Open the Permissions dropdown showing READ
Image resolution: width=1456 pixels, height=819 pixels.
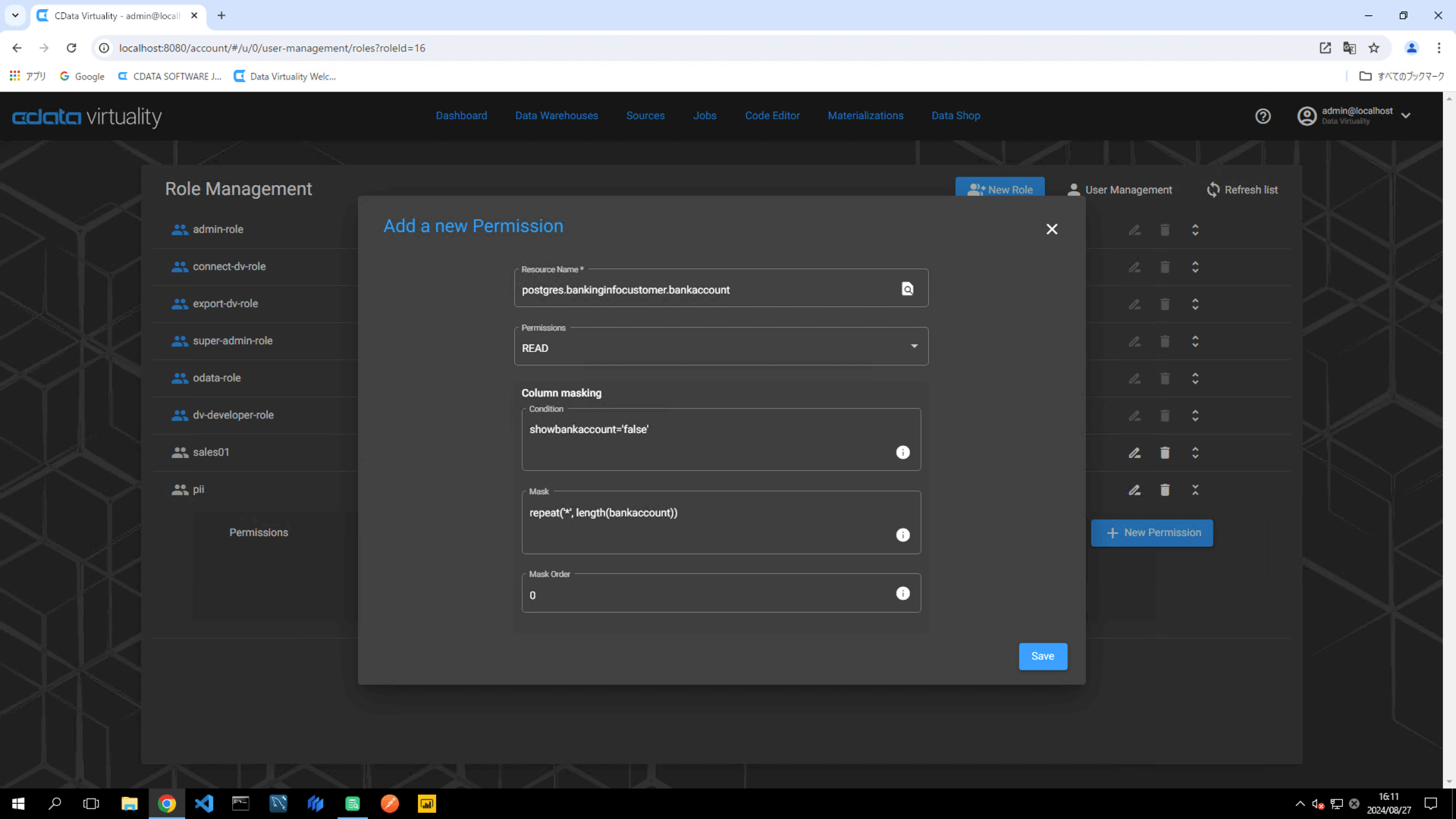click(720, 347)
